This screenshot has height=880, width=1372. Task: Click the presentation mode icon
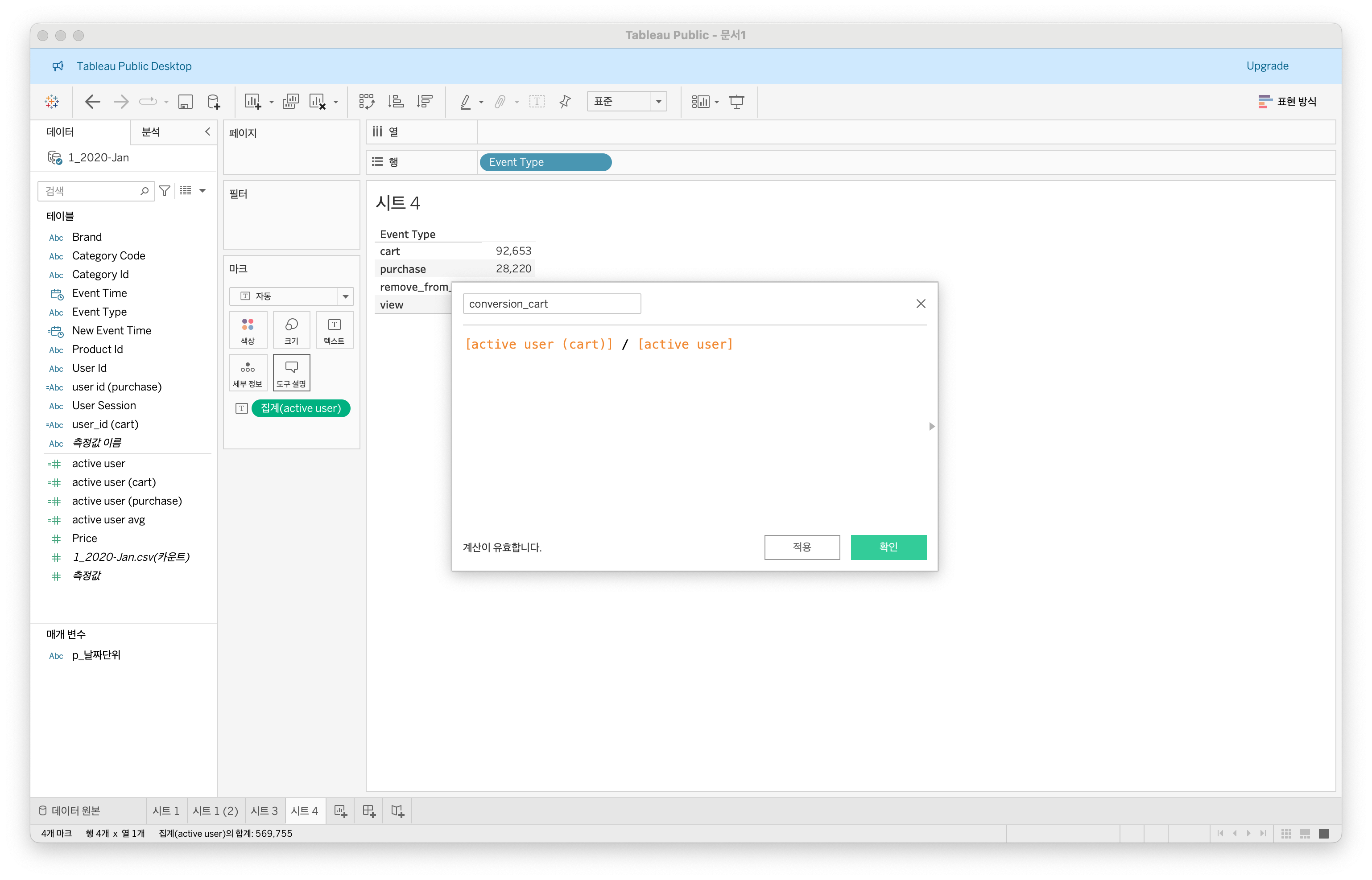pos(736,102)
